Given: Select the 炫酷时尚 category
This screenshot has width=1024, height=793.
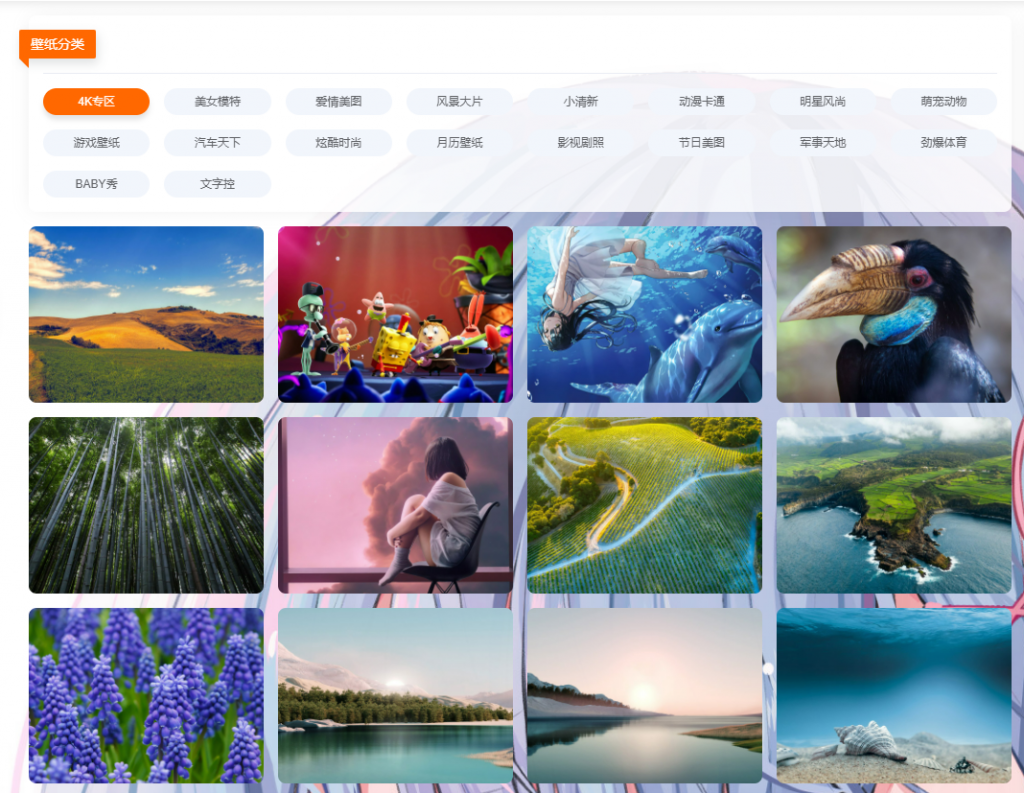Looking at the screenshot, I should point(338,142).
